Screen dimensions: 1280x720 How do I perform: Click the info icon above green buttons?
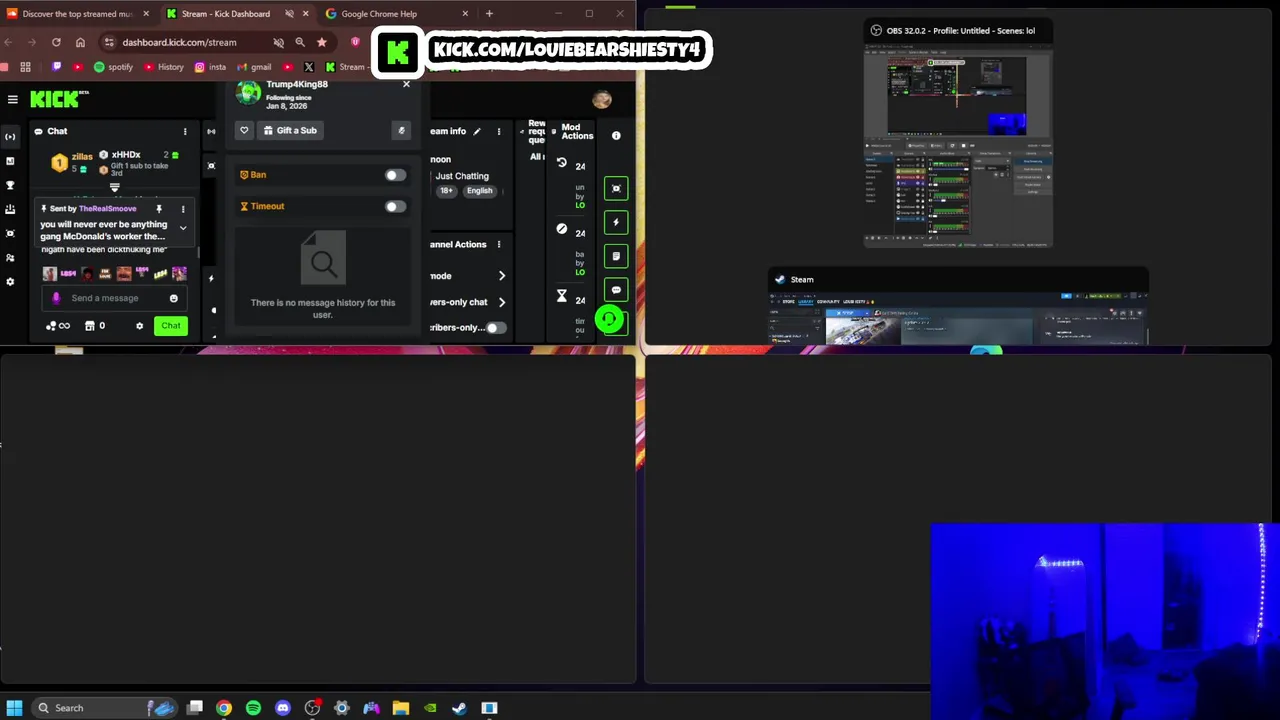click(616, 136)
